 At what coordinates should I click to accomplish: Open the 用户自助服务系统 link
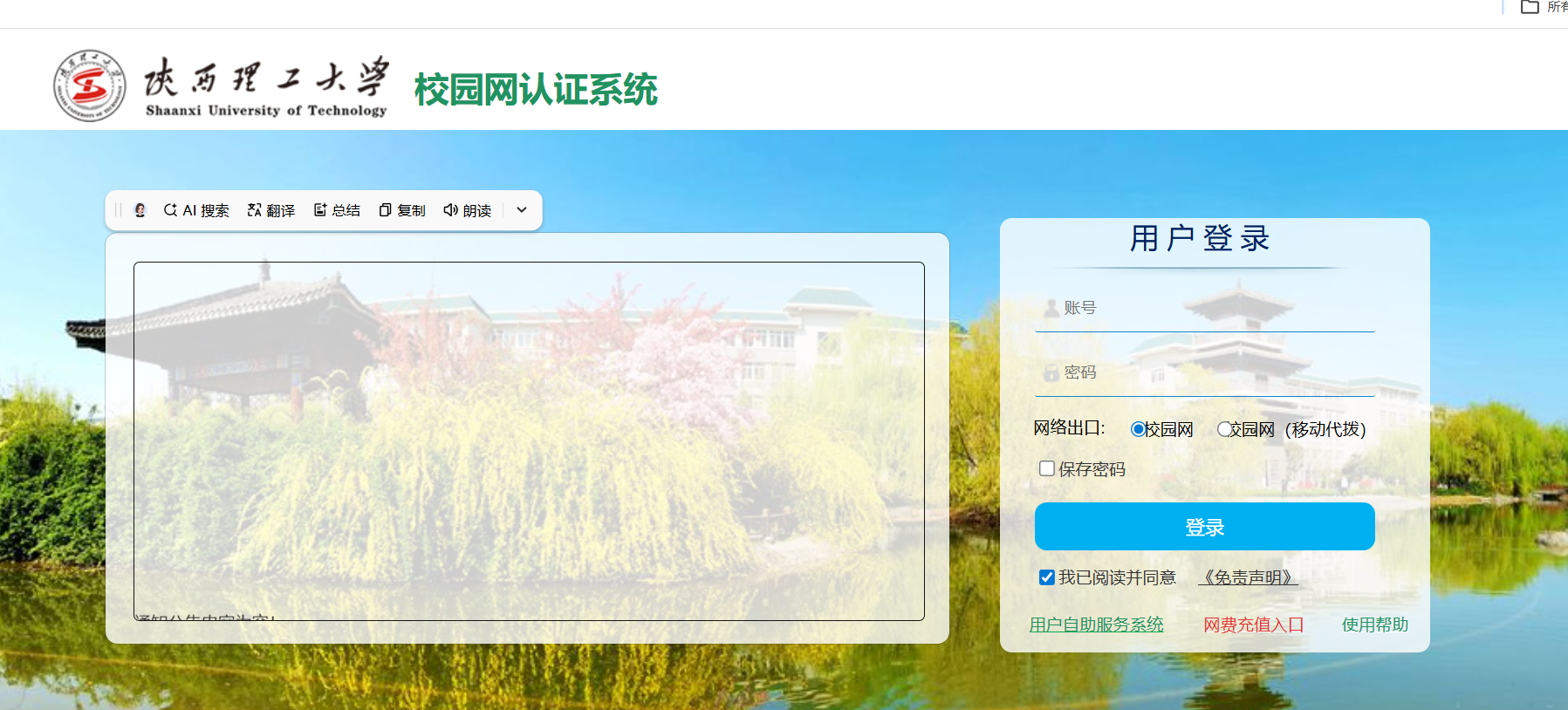[1096, 625]
